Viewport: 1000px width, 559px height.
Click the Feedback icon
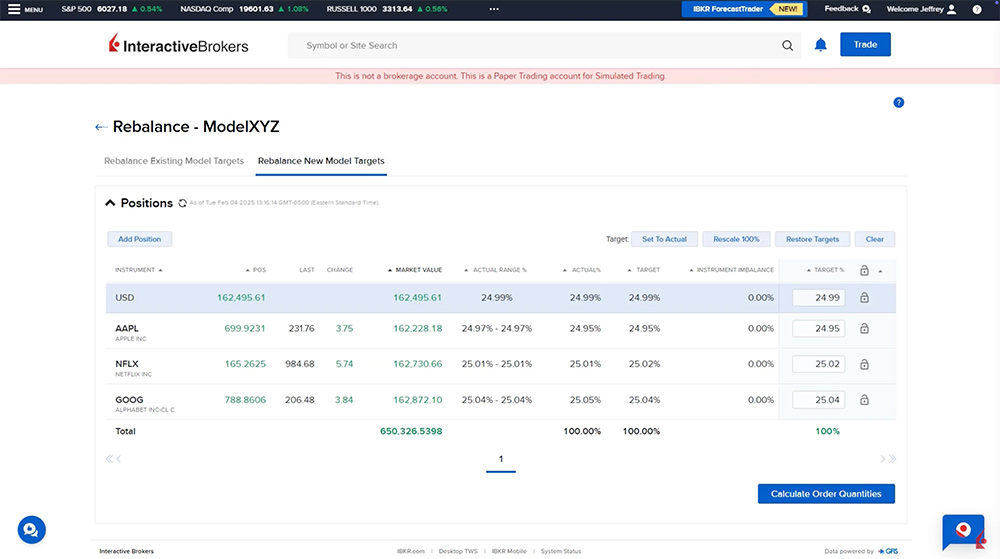[866, 9]
